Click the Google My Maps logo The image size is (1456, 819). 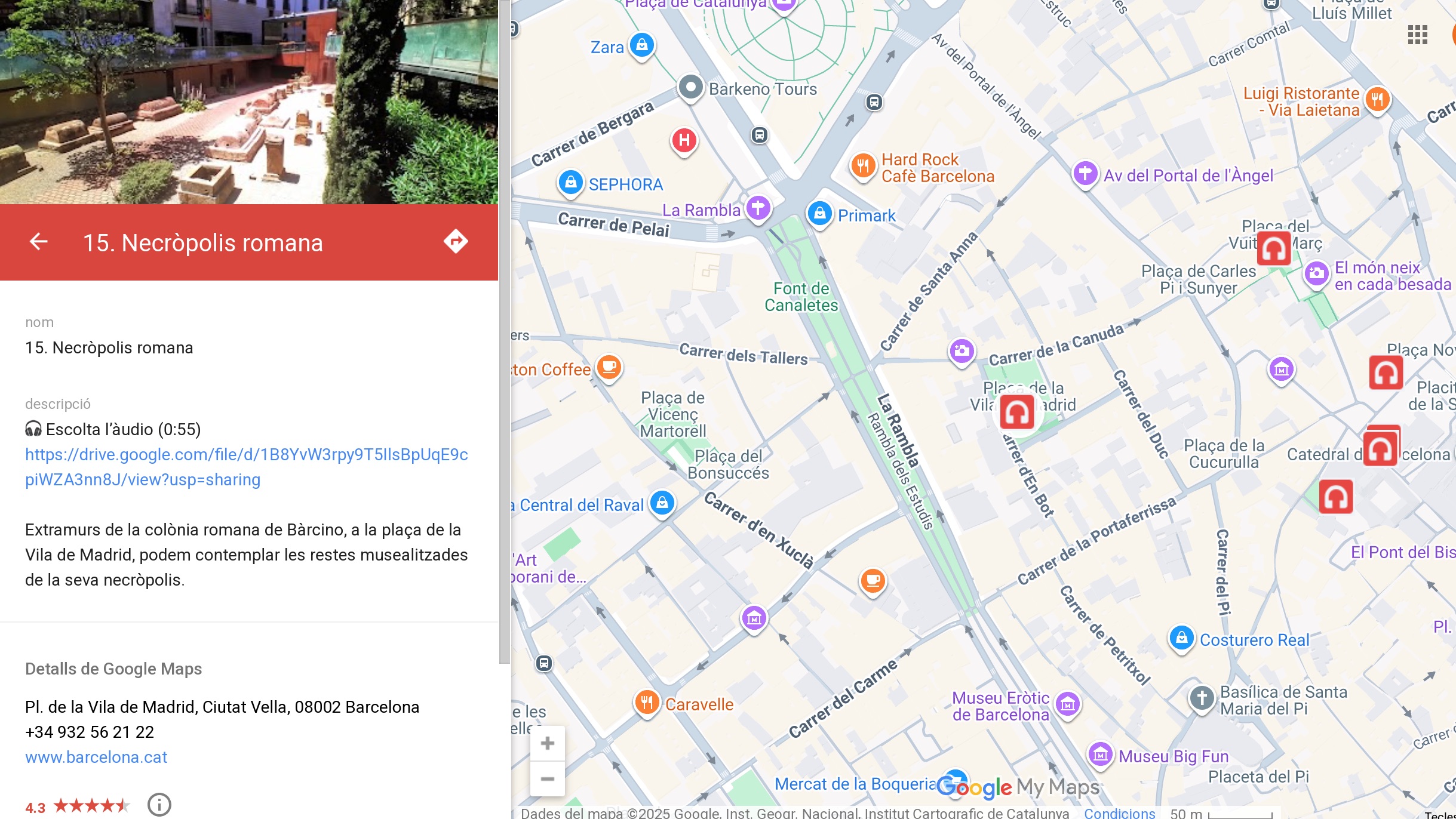click(x=1018, y=787)
